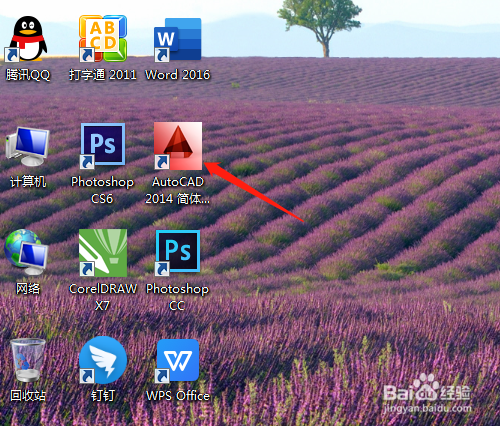Click the 网络 label text

pos(28,289)
